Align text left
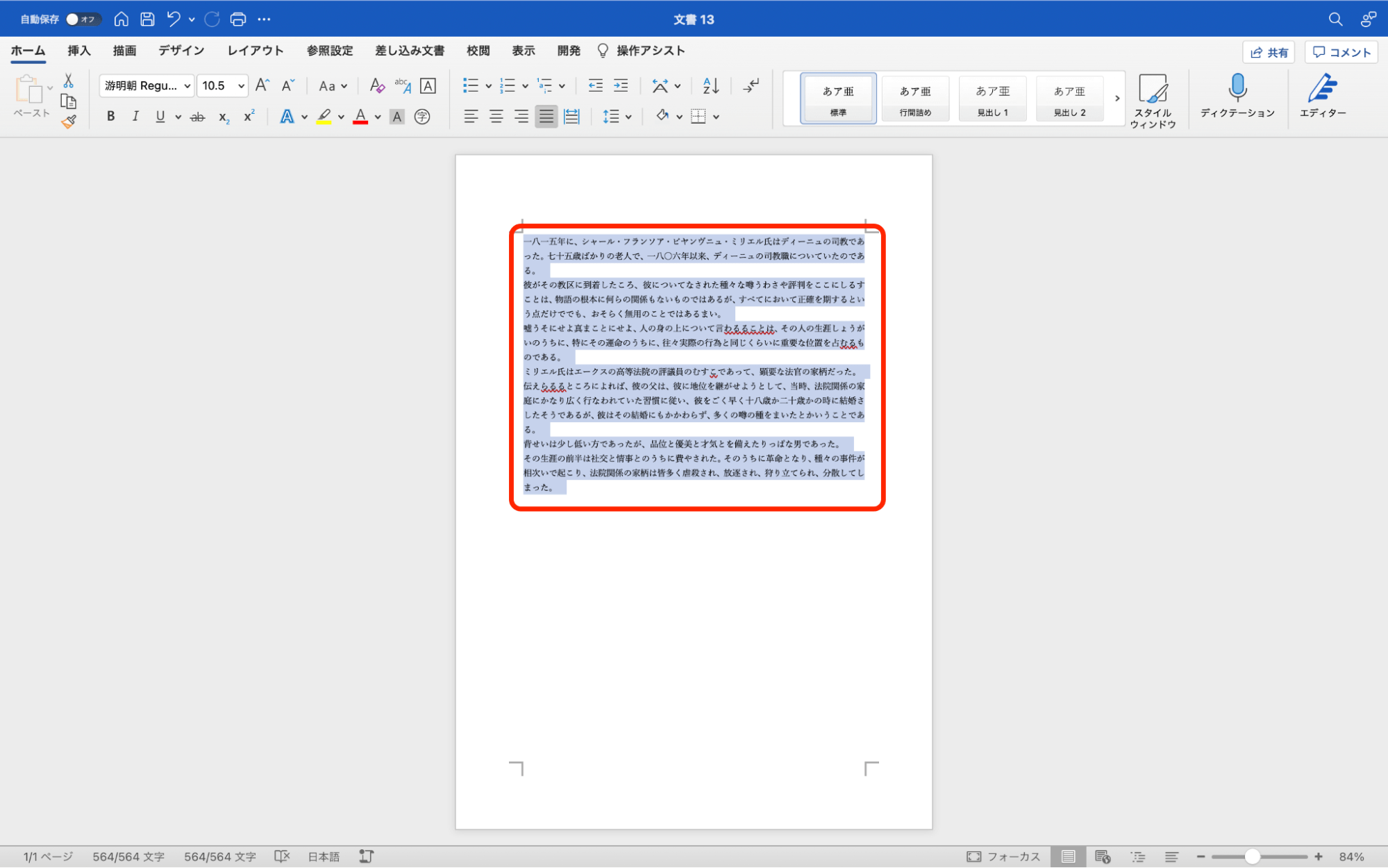Viewport: 1388px width, 868px height. coord(471,117)
